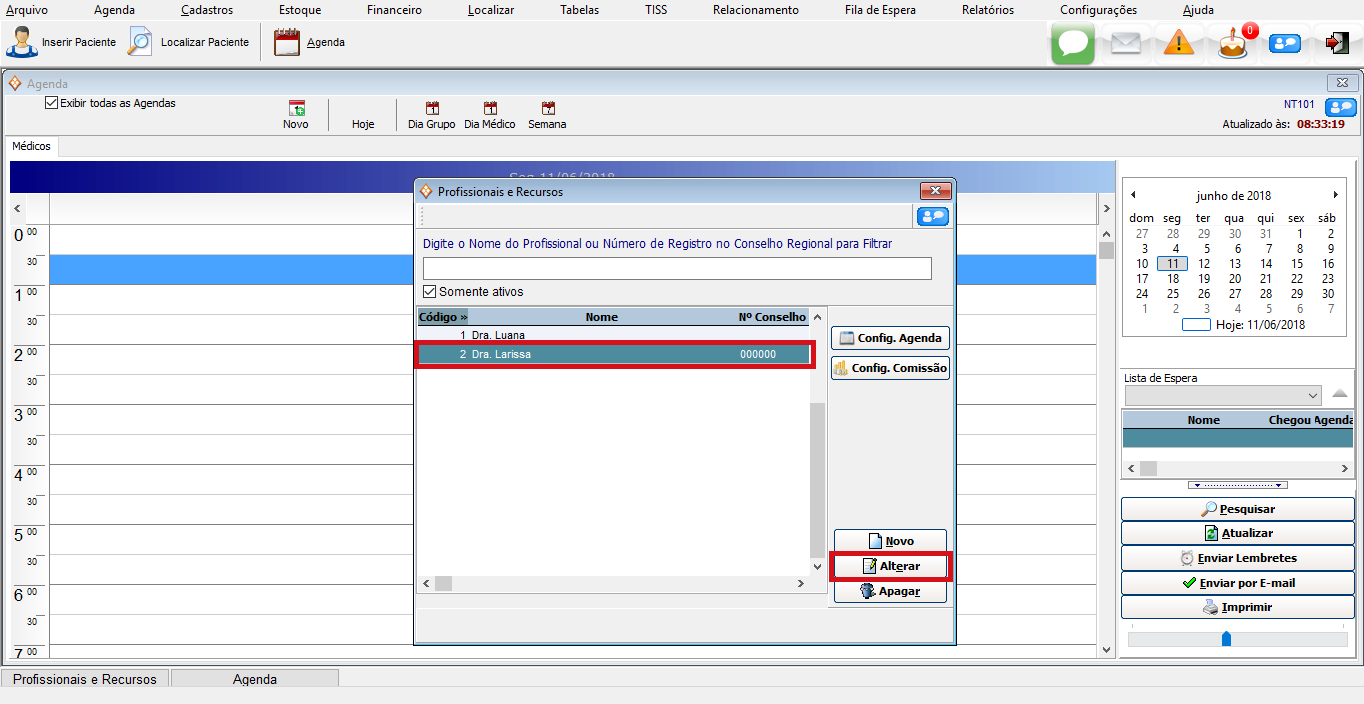Click the exit door icon
Screen dimensions: 1364x704
[1337, 44]
